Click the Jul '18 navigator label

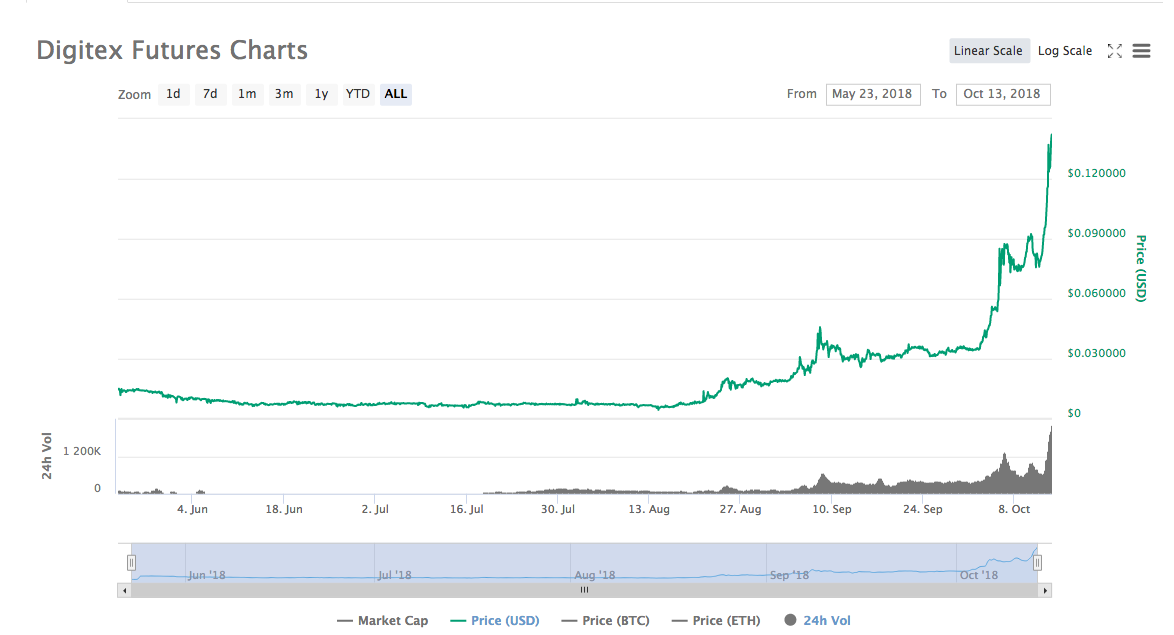pyautogui.click(x=395, y=575)
